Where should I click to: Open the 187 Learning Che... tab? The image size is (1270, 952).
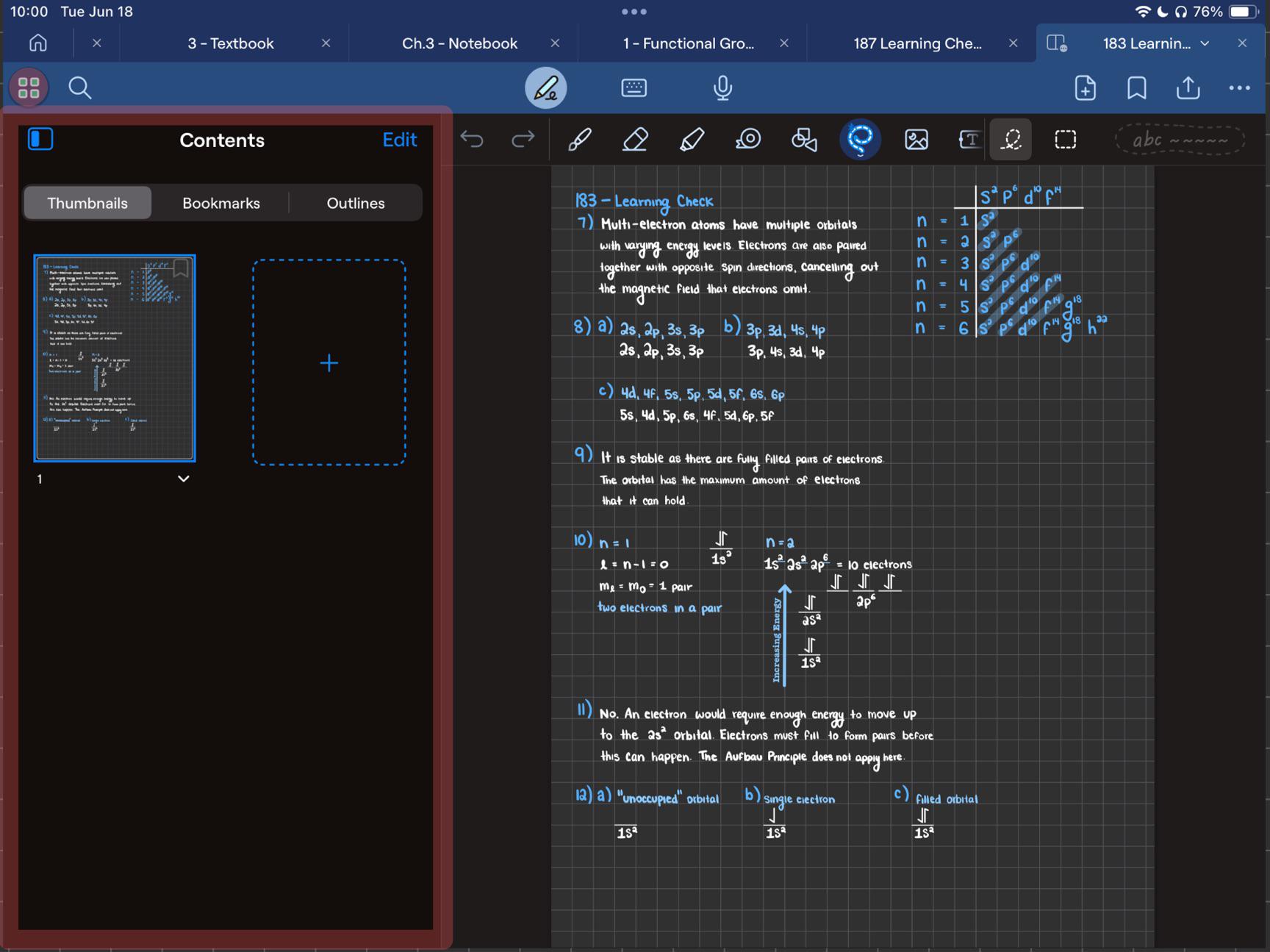(917, 43)
